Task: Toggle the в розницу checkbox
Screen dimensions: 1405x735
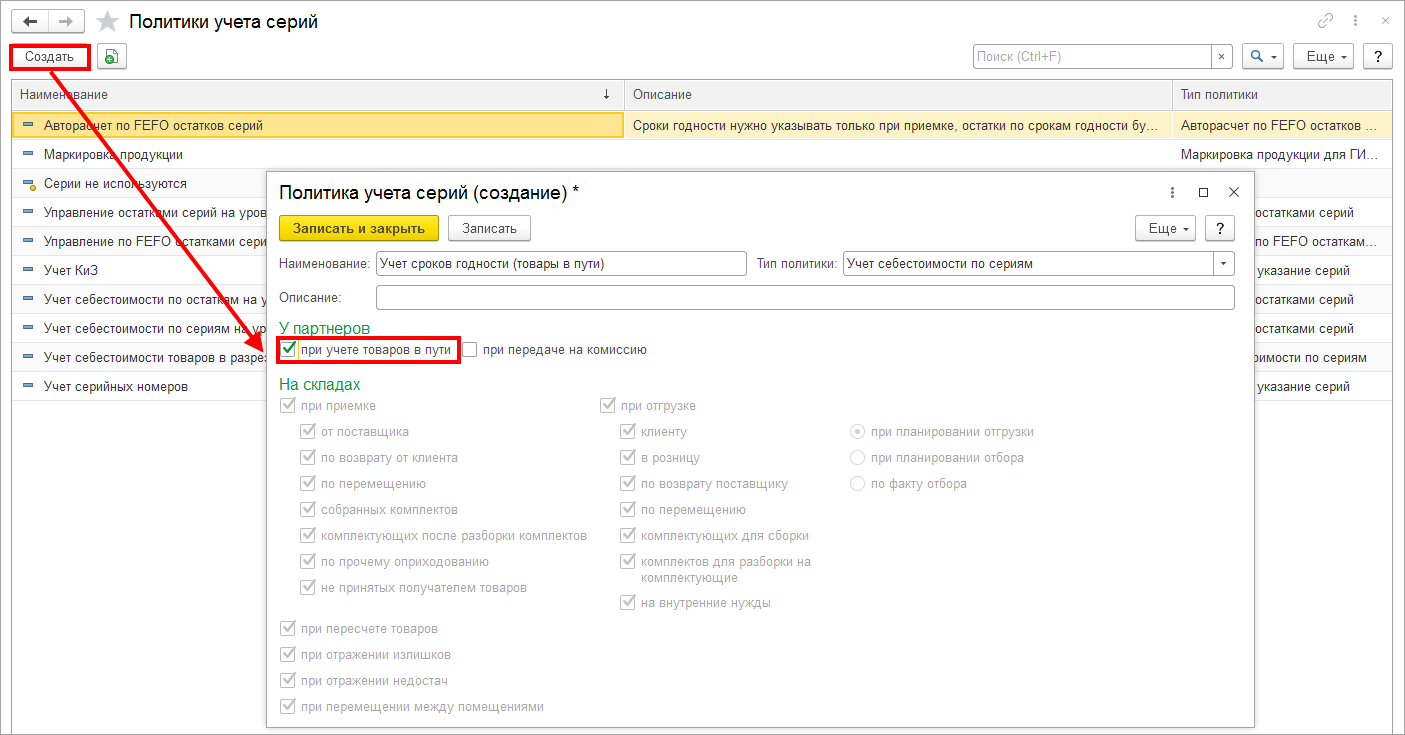Action: 628,458
